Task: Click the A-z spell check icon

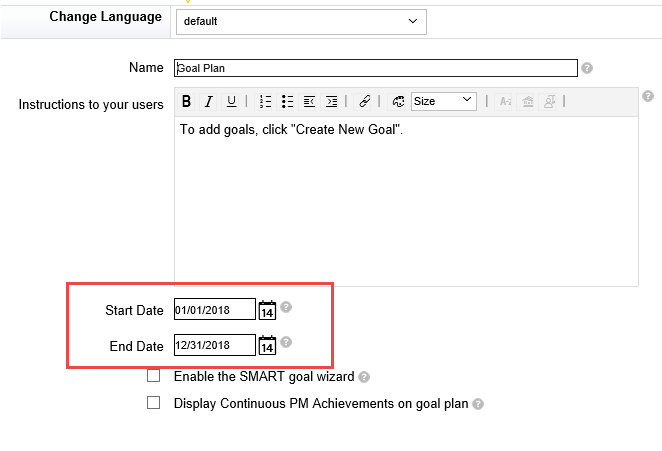Action: point(505,101)
